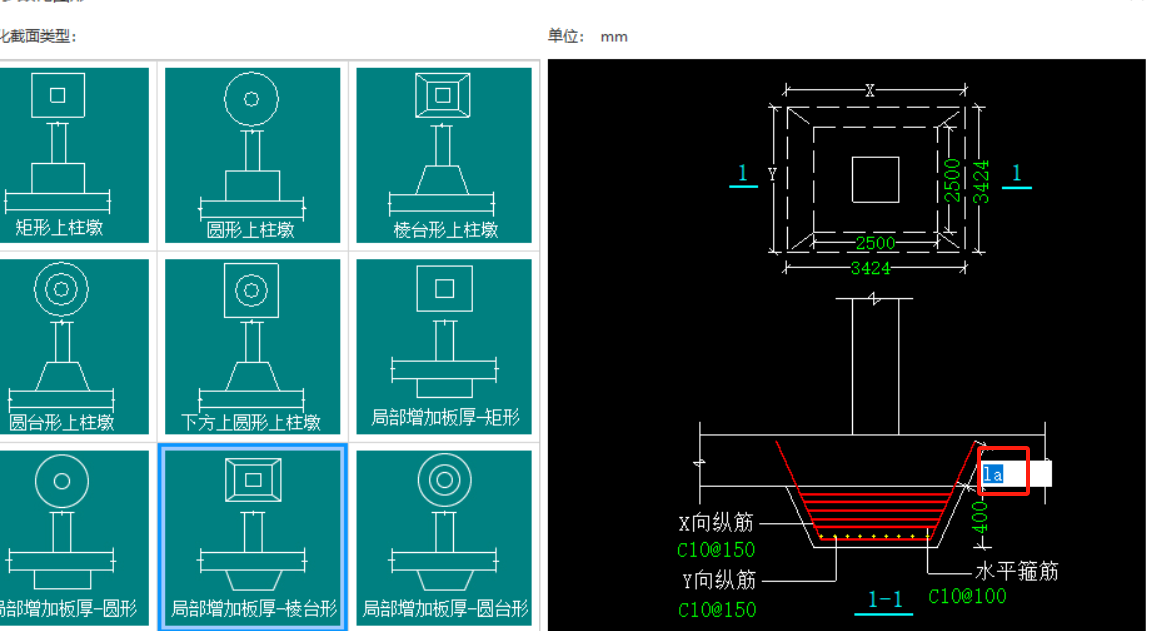Select the 局部增加板厚-矩形 section type
This screenshot has width=1156, height=631.
444,346
